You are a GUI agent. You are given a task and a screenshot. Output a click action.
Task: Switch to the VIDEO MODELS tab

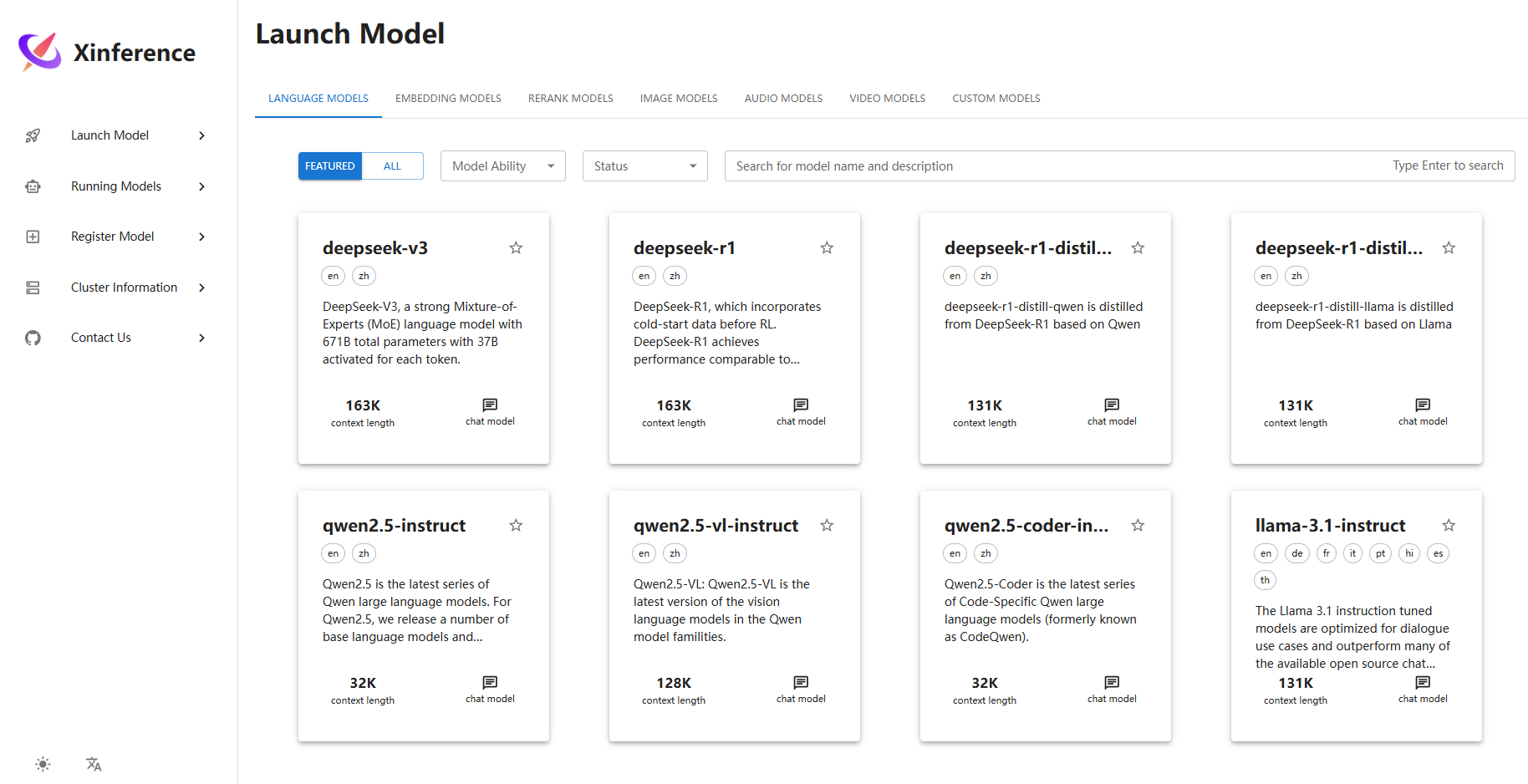[x=888, y=99]
